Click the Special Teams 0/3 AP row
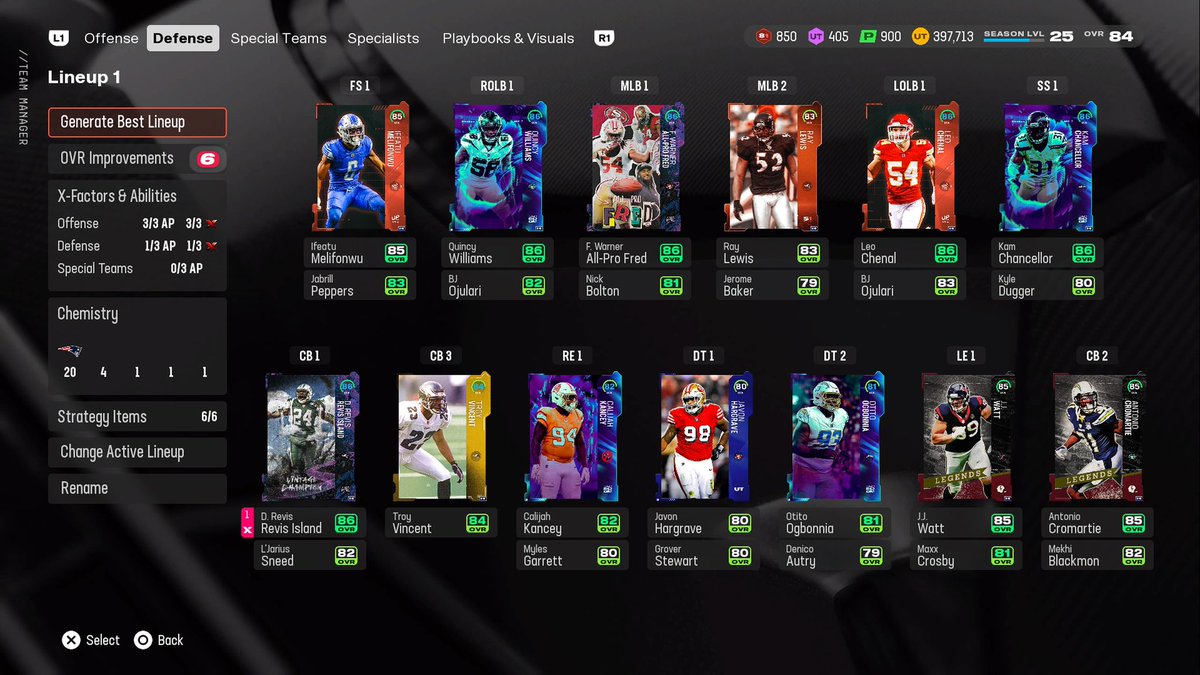The width and height of the screenshot is (1200, 675). coord(138,268)
